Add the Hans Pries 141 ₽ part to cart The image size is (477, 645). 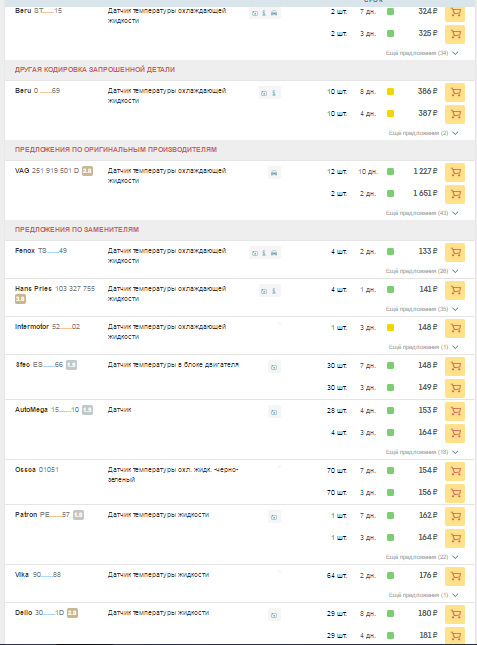455,290
